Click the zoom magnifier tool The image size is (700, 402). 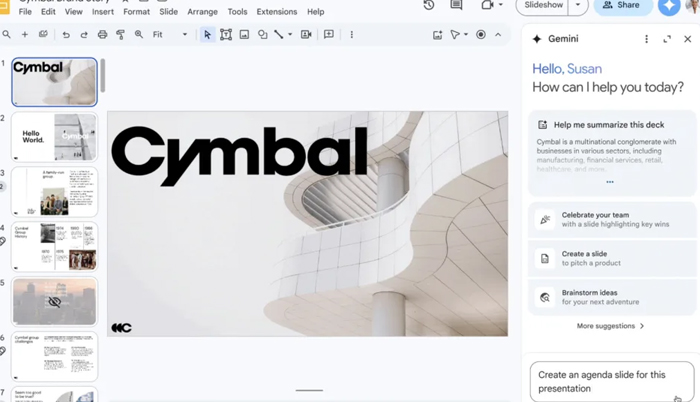pyautogui.click(x=139, y=34)
